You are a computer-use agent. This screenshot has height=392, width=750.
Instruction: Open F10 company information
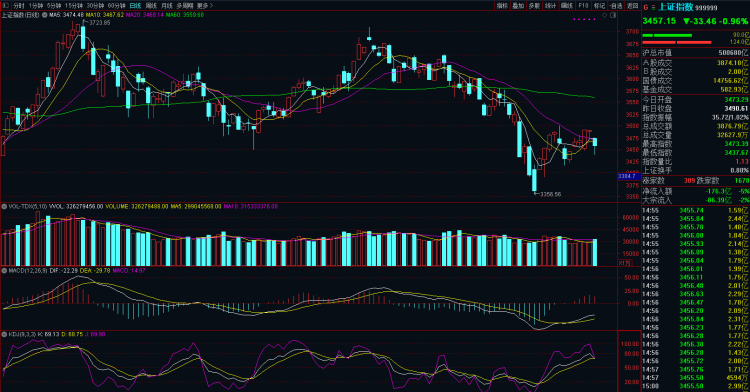[x=583, y=6]
